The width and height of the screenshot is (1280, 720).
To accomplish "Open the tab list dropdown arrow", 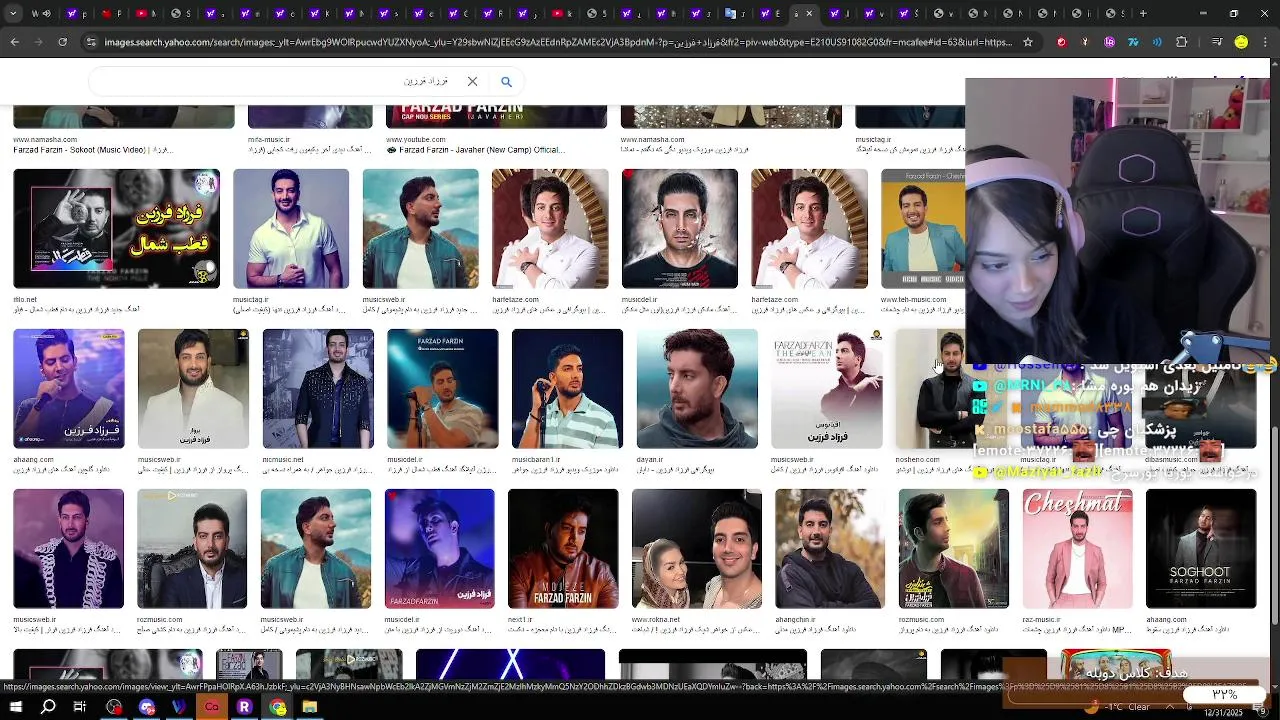I will pyautogui.click(x=13, y=13).
